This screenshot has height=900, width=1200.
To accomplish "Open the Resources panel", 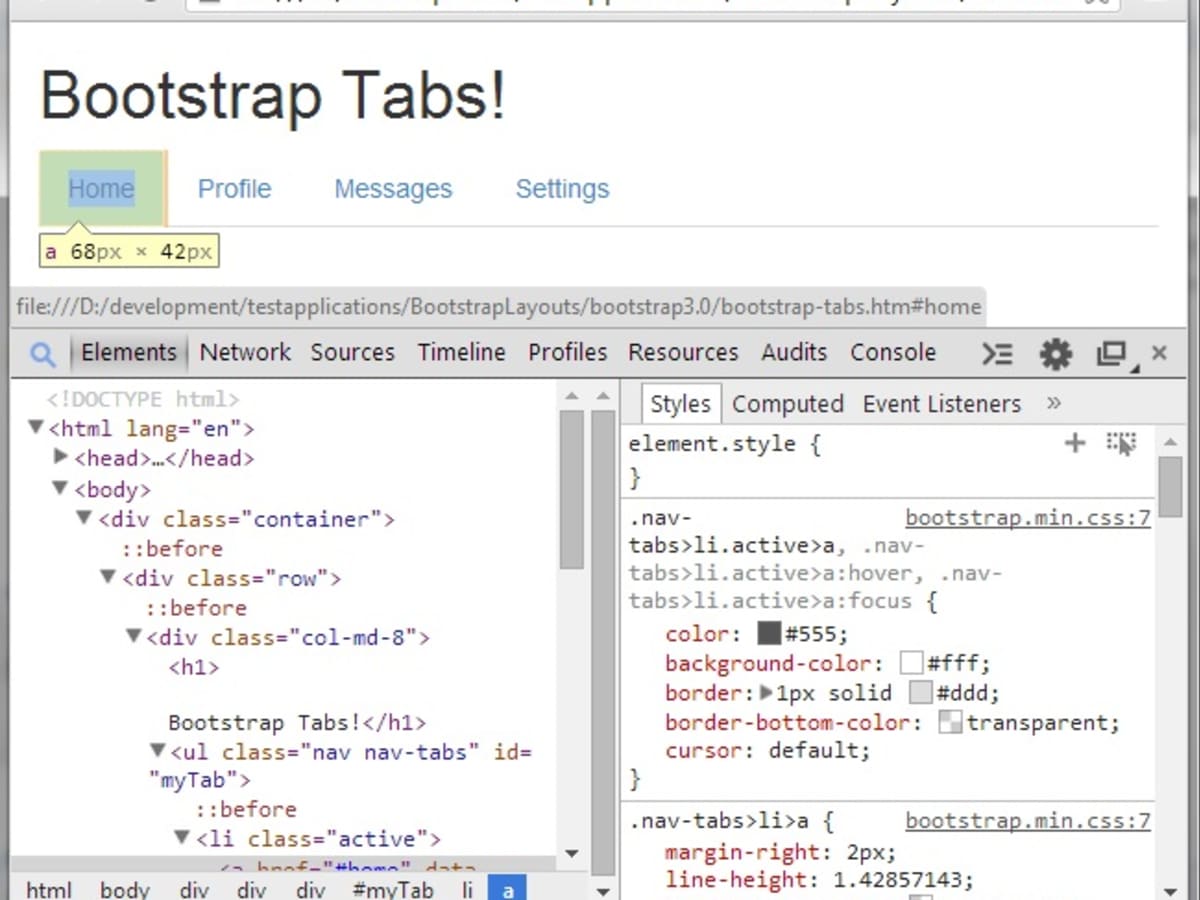I will click(x=683, y=352).
